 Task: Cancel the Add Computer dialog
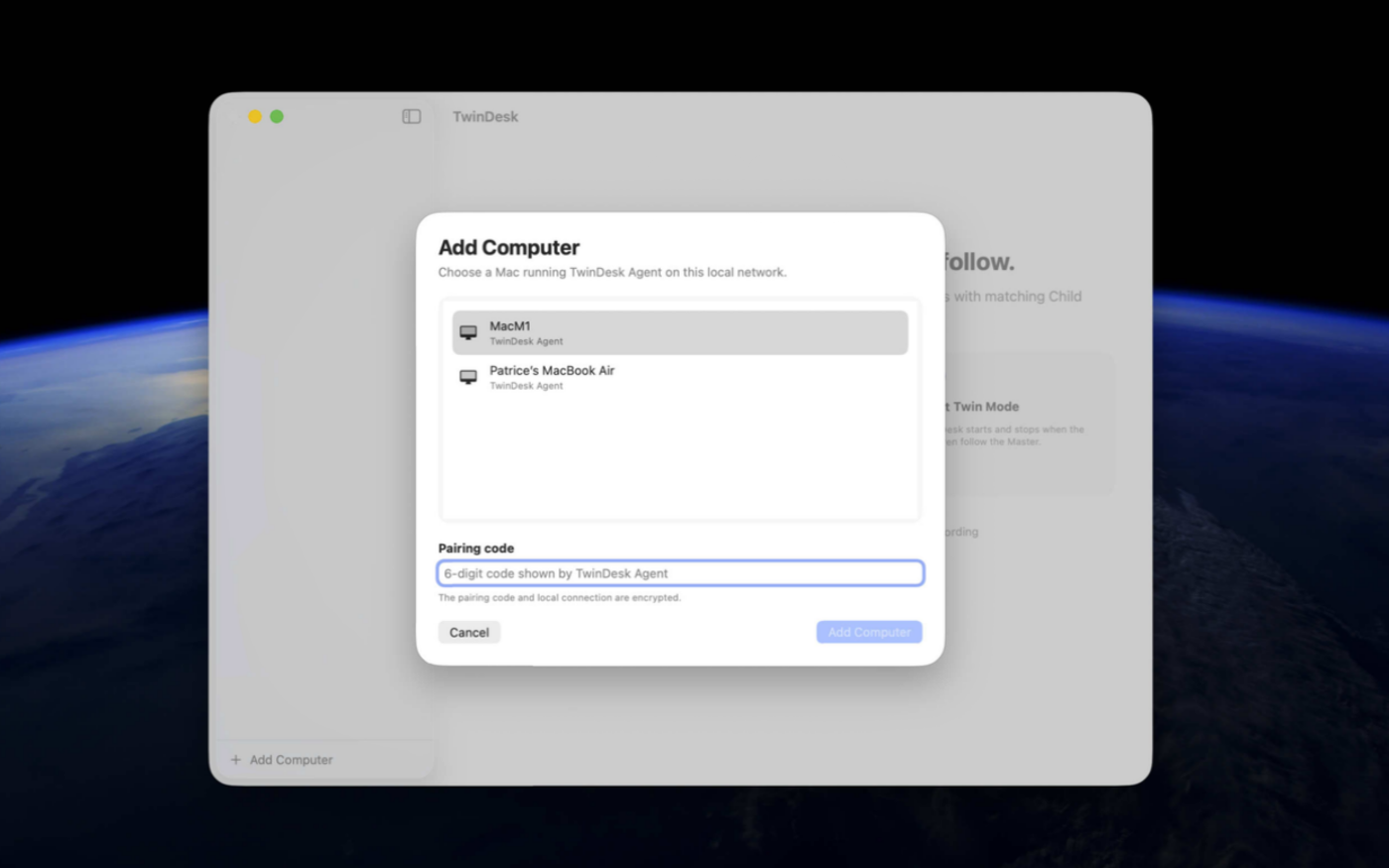[469, 632]
